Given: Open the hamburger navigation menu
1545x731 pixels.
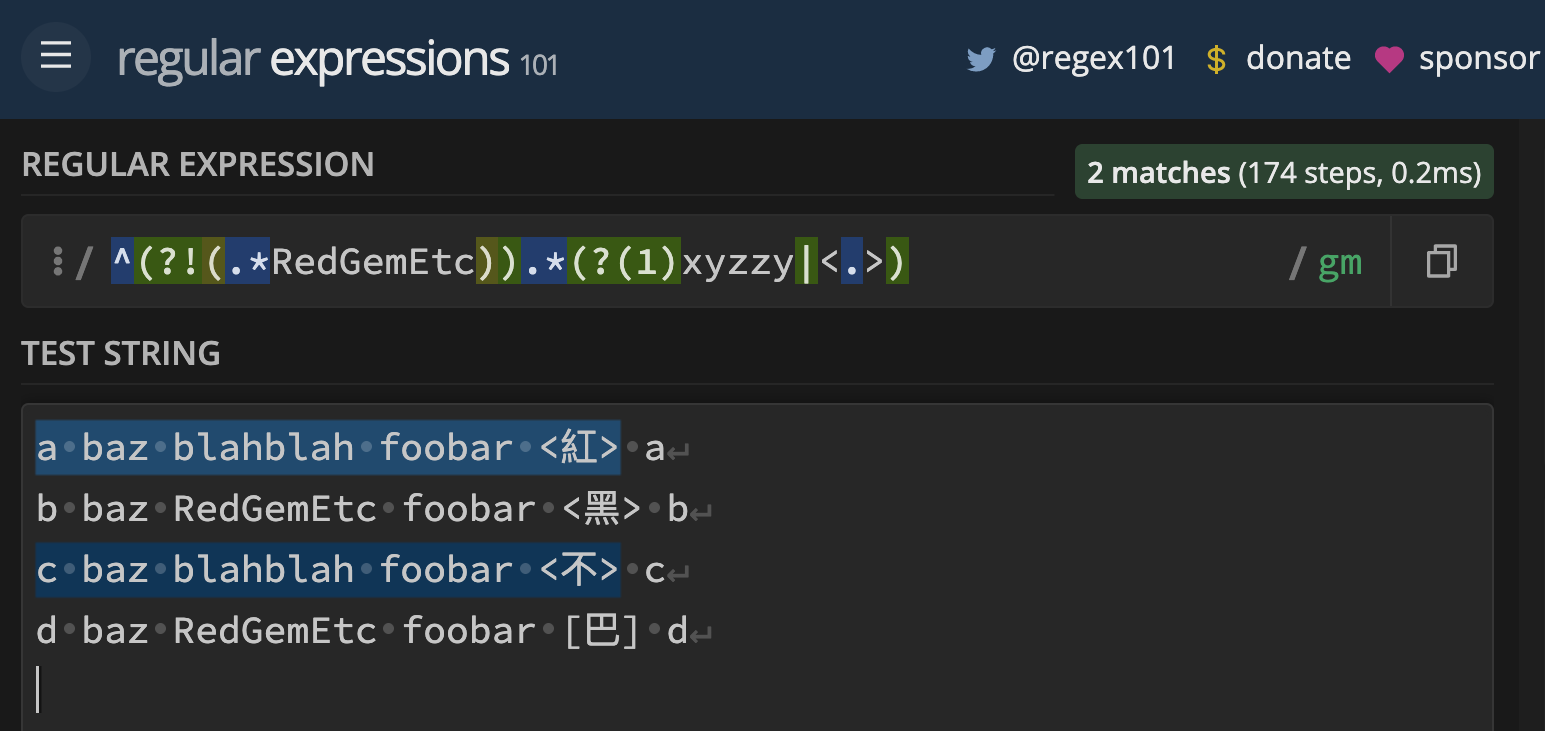Looking at the screenshot, I should coord(55,57).
